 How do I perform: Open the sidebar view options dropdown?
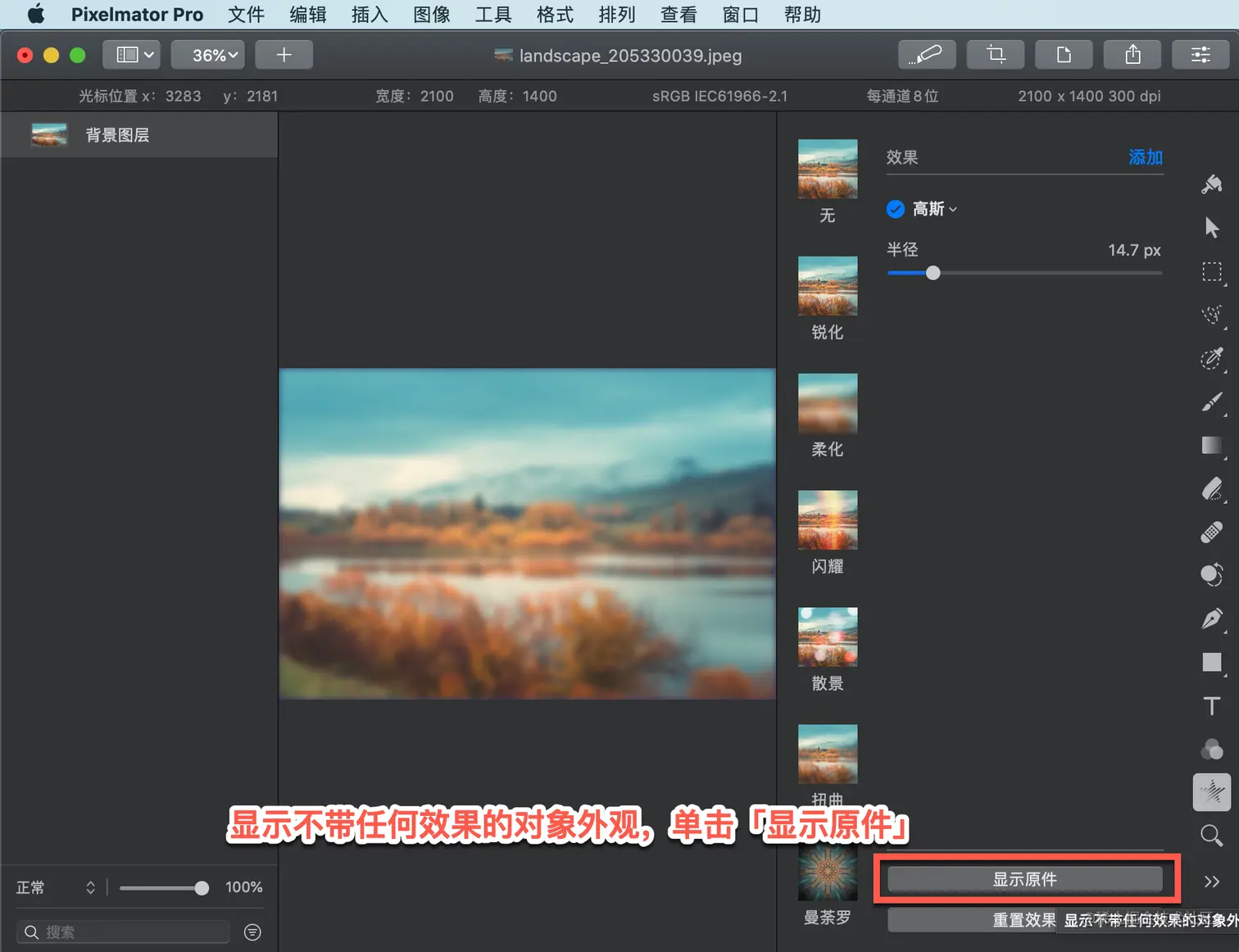131,55
